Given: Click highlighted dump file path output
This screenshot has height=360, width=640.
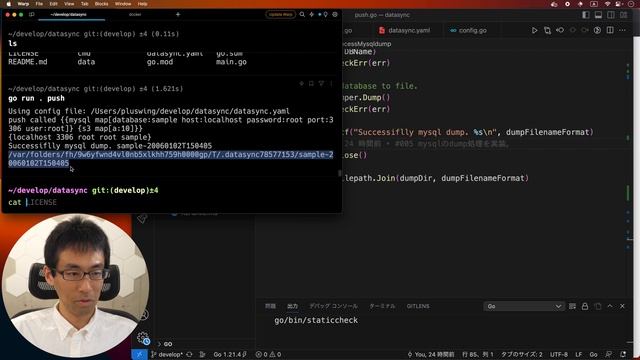Looking at the screenshot, I should point(171,159).
